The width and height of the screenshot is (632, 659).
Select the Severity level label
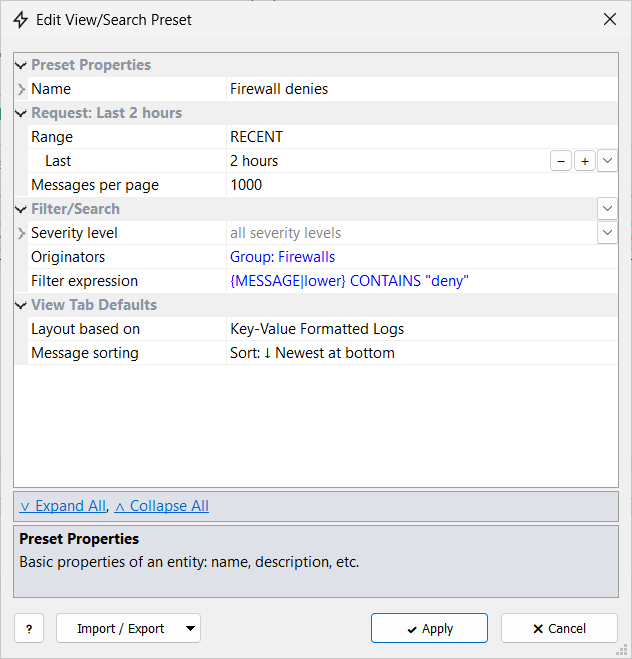(74, 233)
